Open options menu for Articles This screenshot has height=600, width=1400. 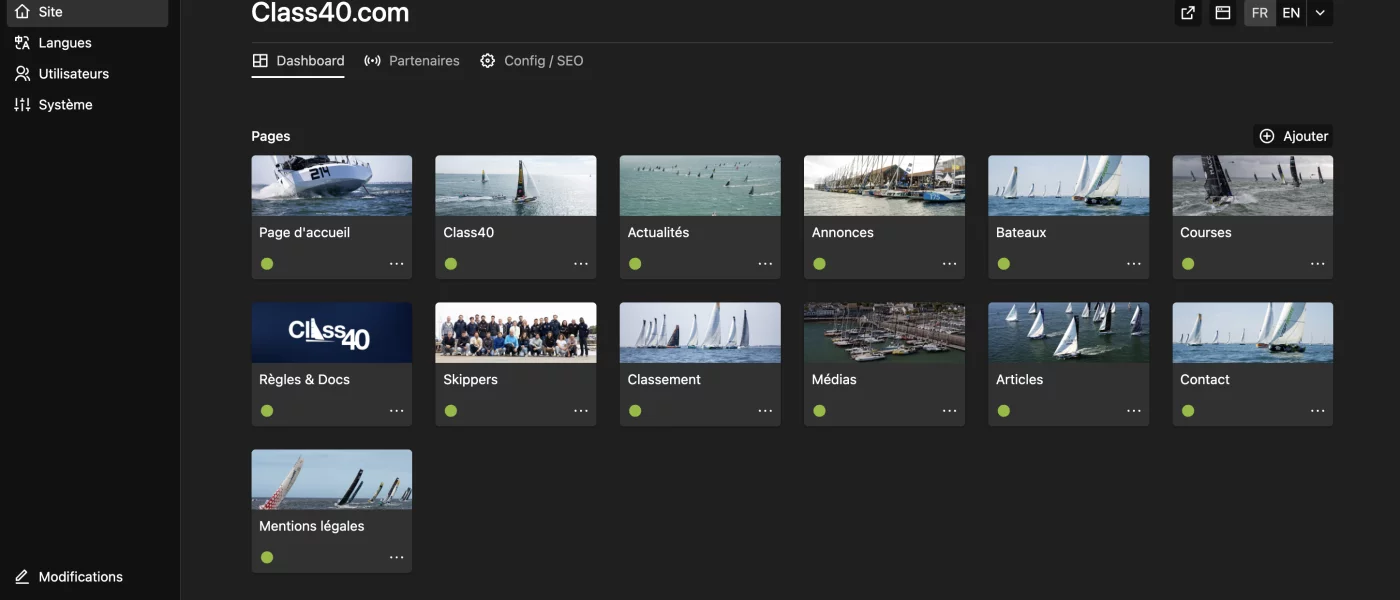(x=1133, y=411)
